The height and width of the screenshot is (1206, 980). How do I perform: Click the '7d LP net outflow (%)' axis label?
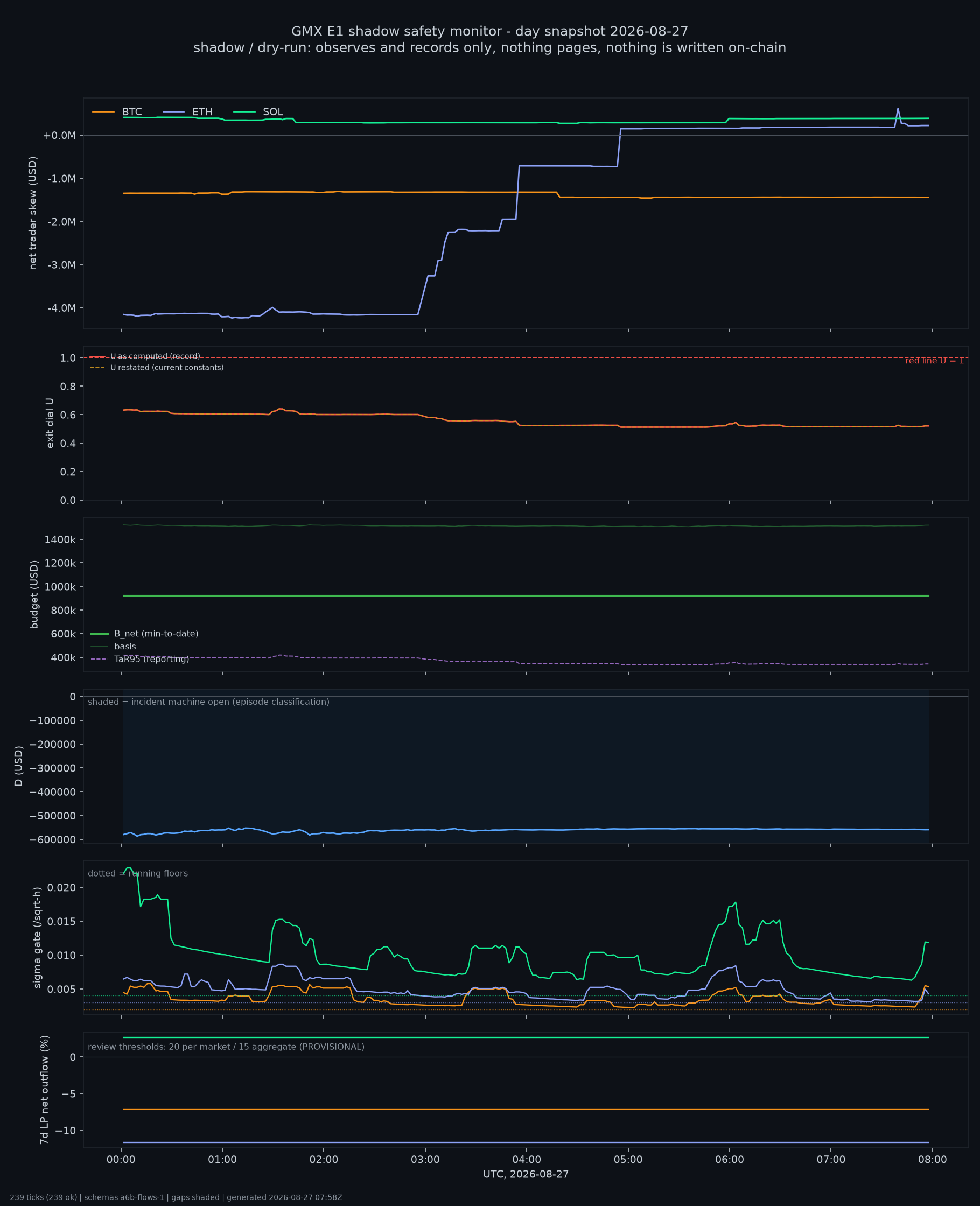pos(44,1090)
